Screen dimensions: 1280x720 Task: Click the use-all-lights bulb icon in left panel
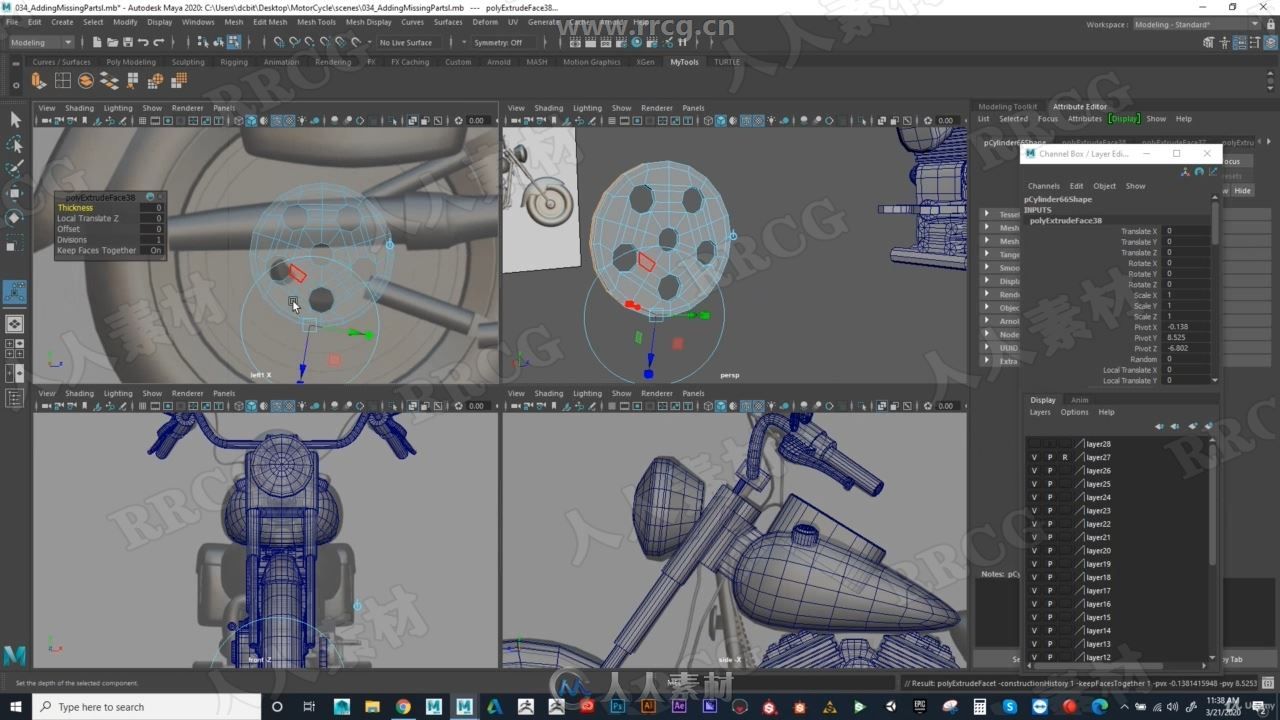(302, 121)
